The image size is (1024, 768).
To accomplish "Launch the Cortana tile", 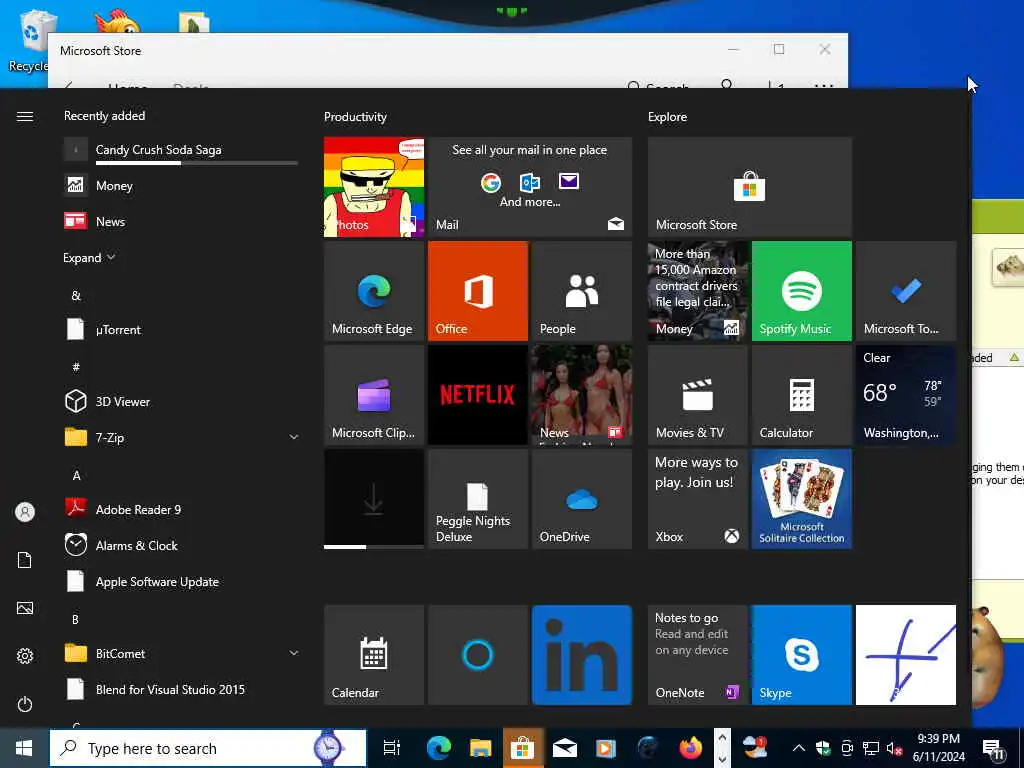I will pyautogui.click(x=477, y=654).
